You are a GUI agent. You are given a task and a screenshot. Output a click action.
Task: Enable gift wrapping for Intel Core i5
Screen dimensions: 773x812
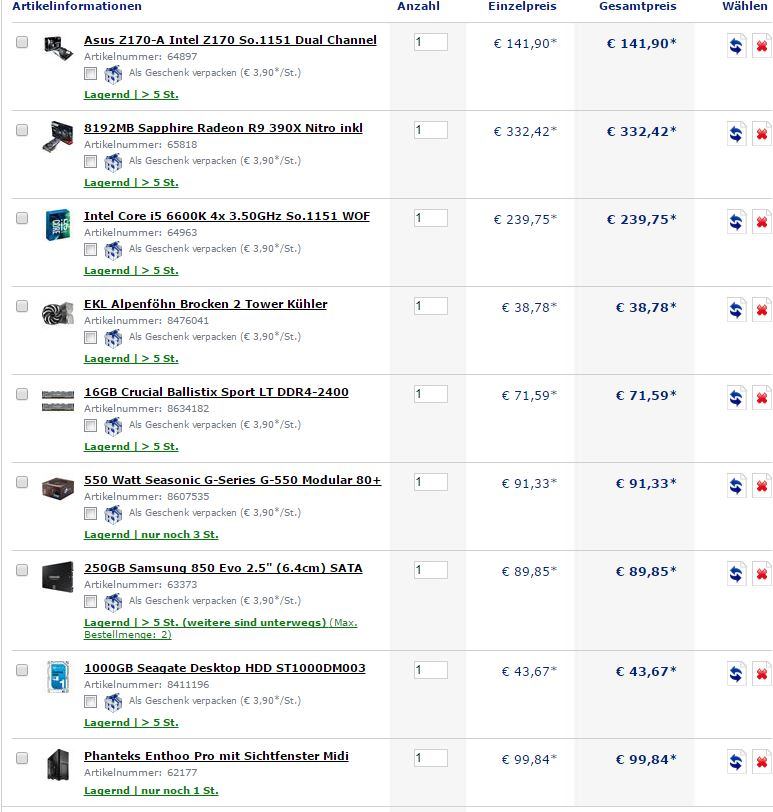91,249
